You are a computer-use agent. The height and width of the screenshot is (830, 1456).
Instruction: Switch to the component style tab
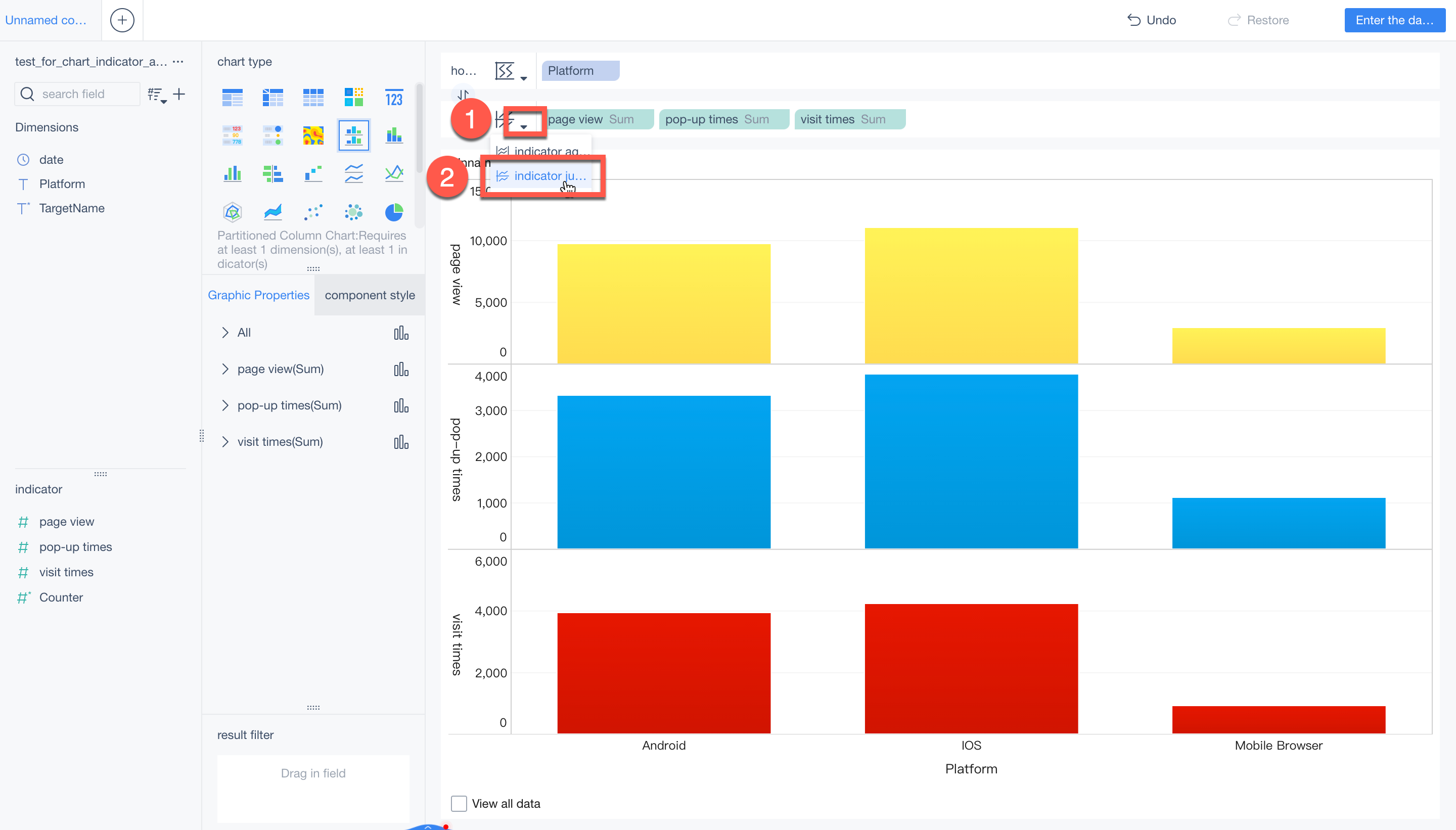370,295
